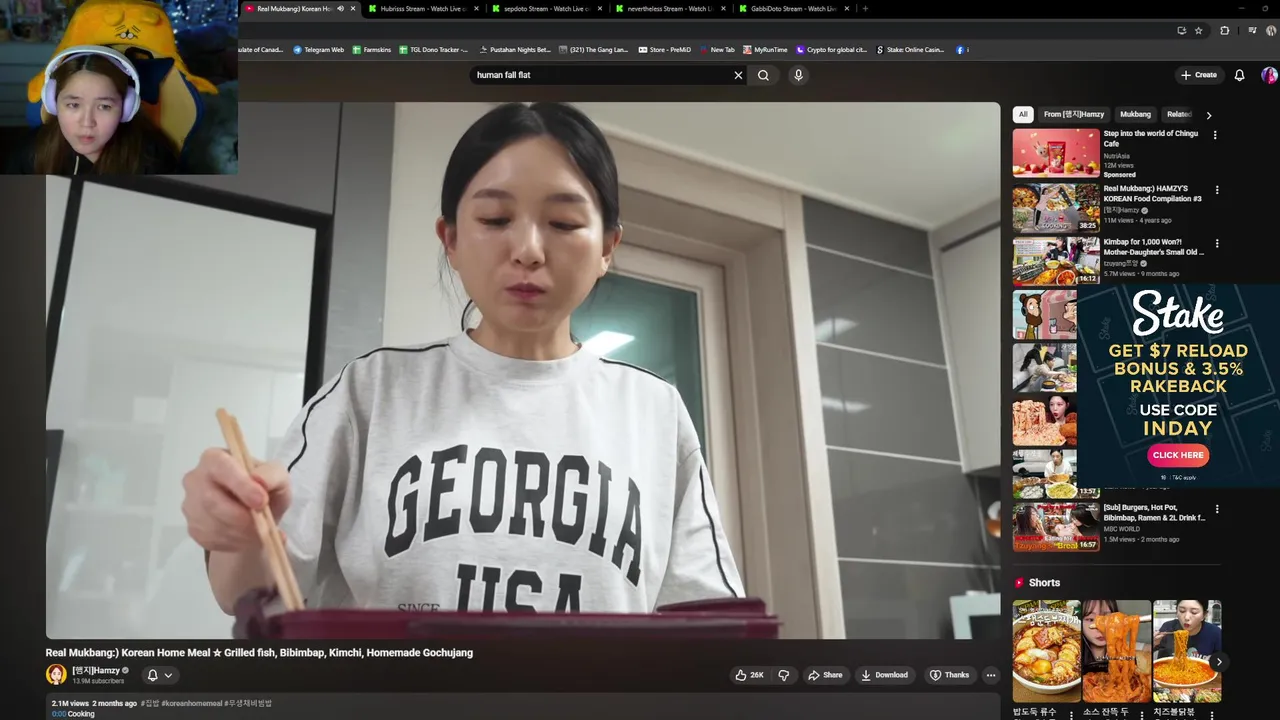The width and height of the screenshot is (1280, 720).
Task: Open TGL Dono Tracker bookmark
Action: 433,49
